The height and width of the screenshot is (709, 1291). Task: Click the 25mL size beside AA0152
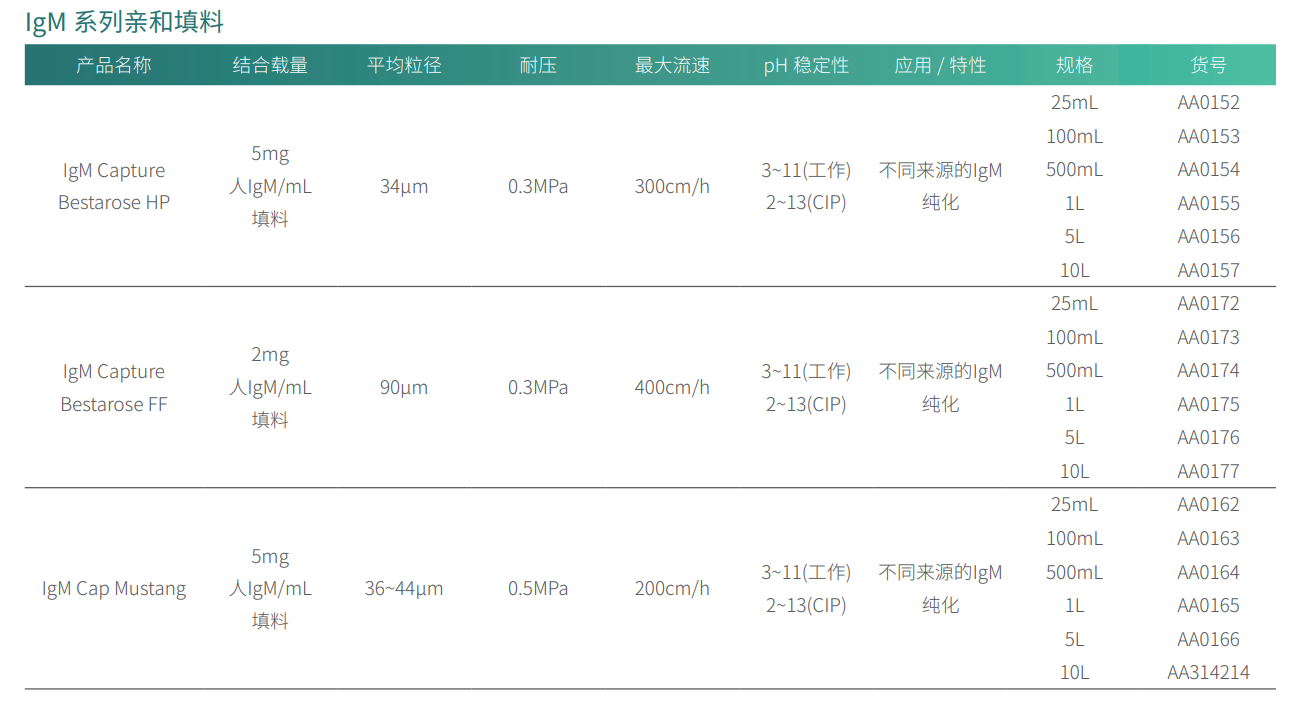pos(1074,102)
